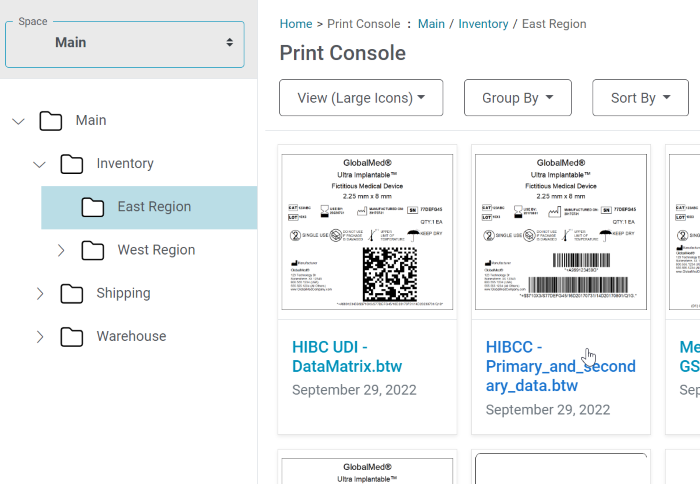
Task: Click the Print Console page heading
Action: 342,53
